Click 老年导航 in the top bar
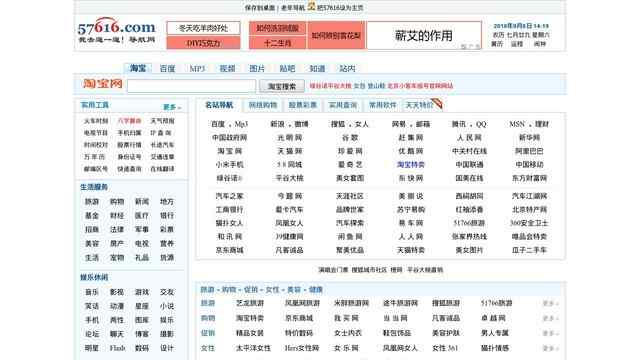Viewport: 640px width, 360px height. pos(293,8)
